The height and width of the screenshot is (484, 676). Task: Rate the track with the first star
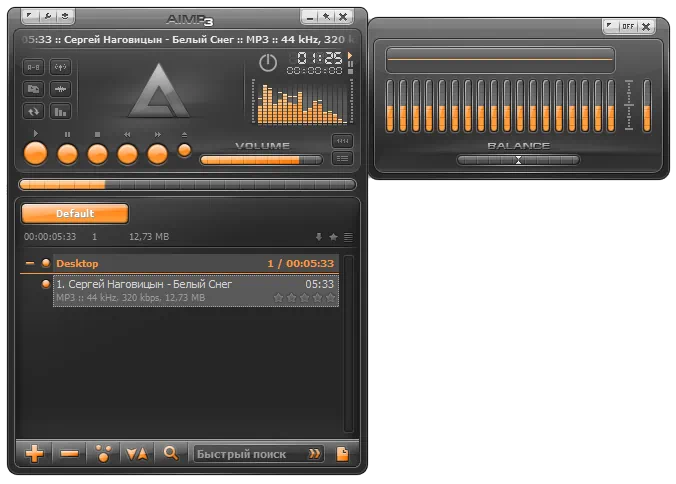tap(279, 297)
